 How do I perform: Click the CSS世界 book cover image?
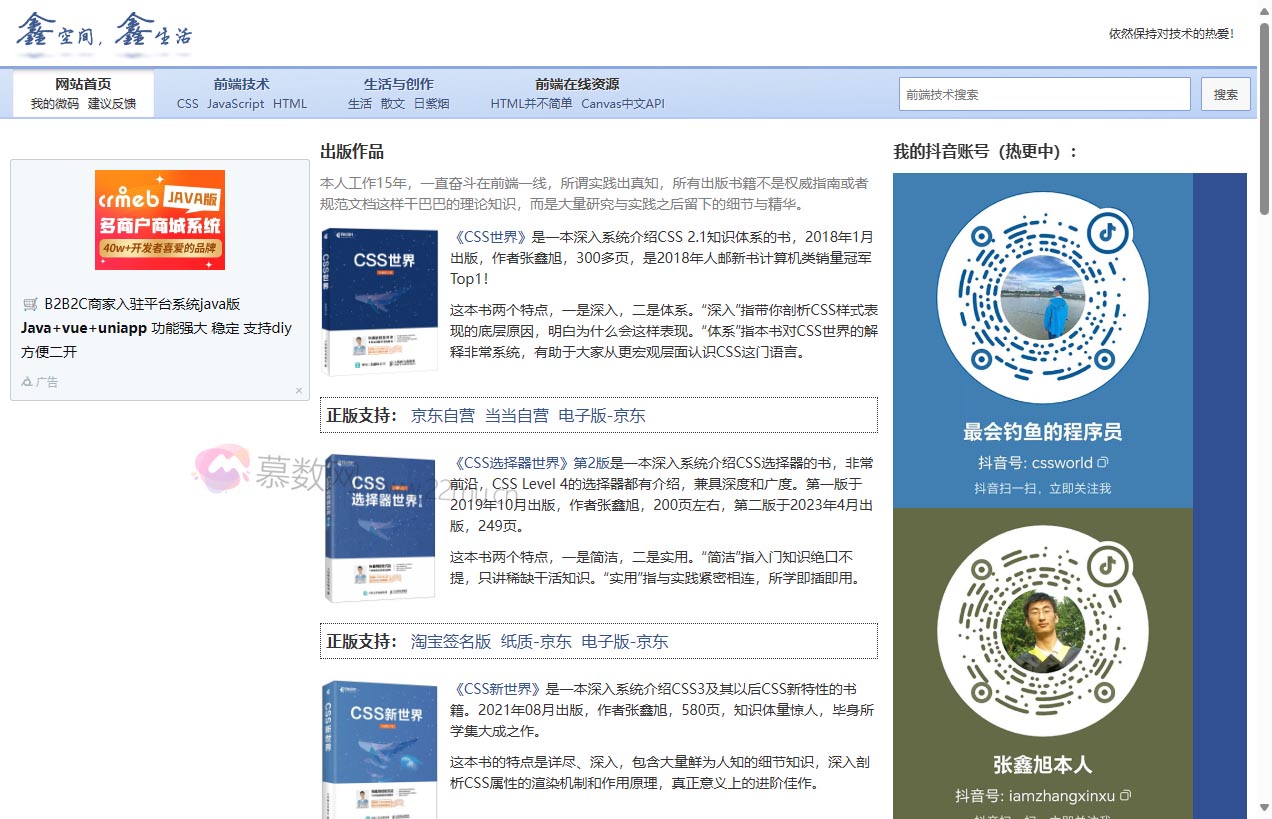point(380,302)
